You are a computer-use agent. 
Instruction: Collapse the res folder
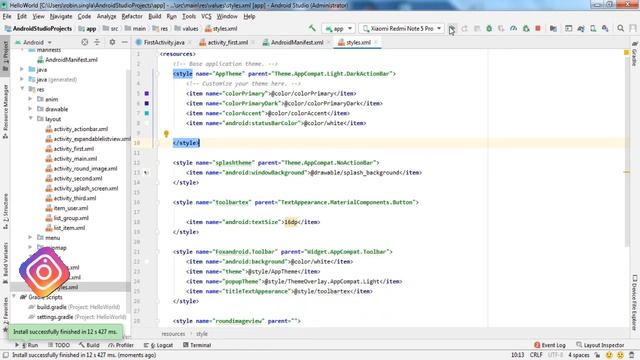(x=22, y=89)
